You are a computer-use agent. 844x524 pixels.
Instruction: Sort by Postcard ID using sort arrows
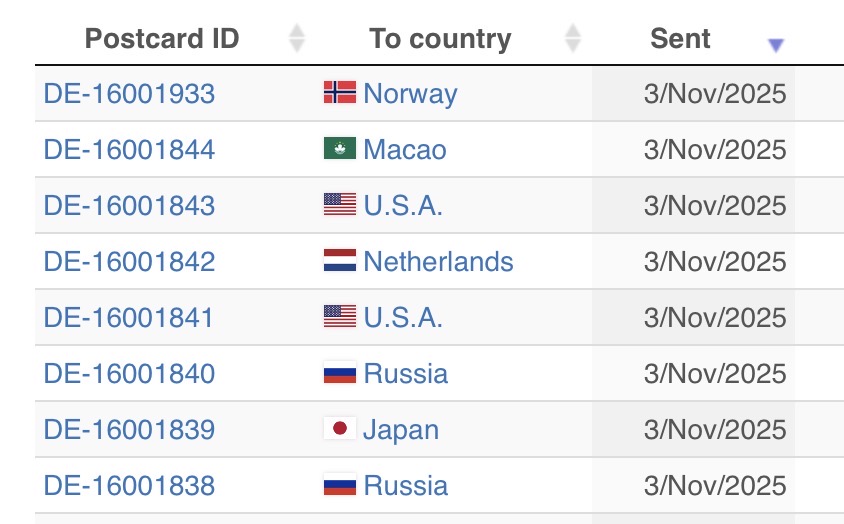[x=296, y=39]
